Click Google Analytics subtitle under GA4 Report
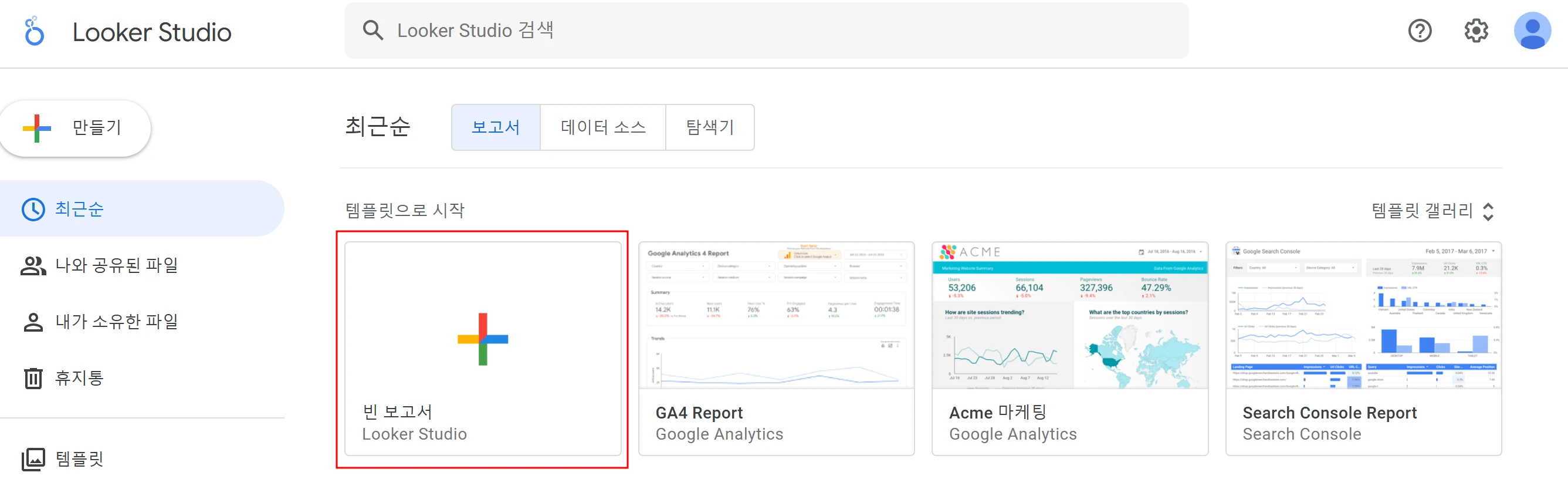 point(719,434)
